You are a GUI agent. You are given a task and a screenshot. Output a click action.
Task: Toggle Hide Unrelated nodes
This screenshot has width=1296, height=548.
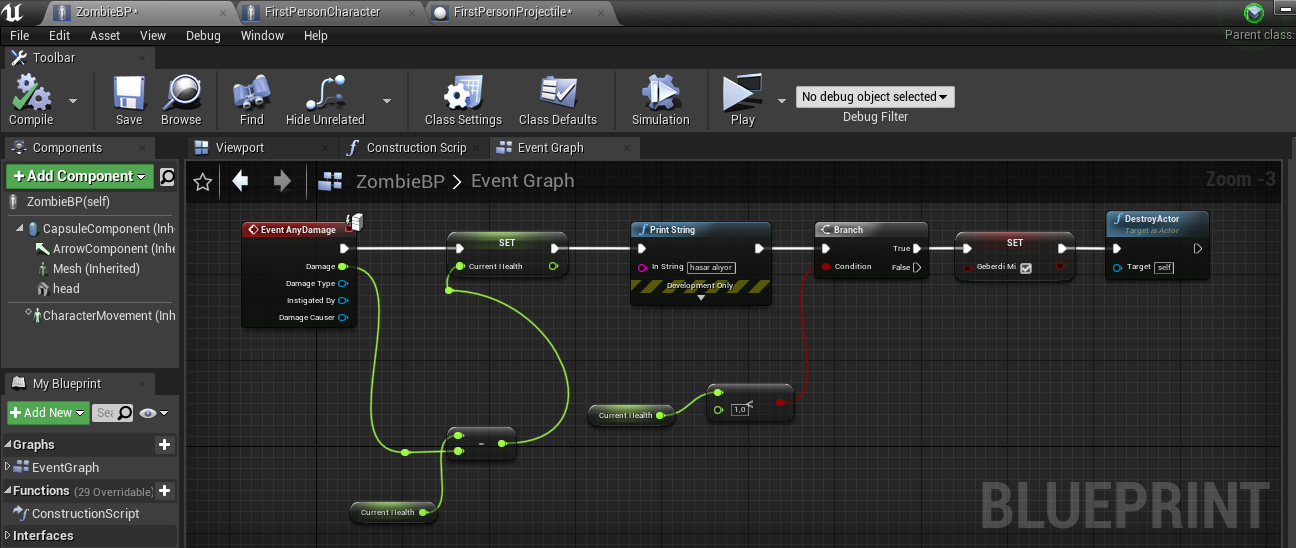coord(325,101)
